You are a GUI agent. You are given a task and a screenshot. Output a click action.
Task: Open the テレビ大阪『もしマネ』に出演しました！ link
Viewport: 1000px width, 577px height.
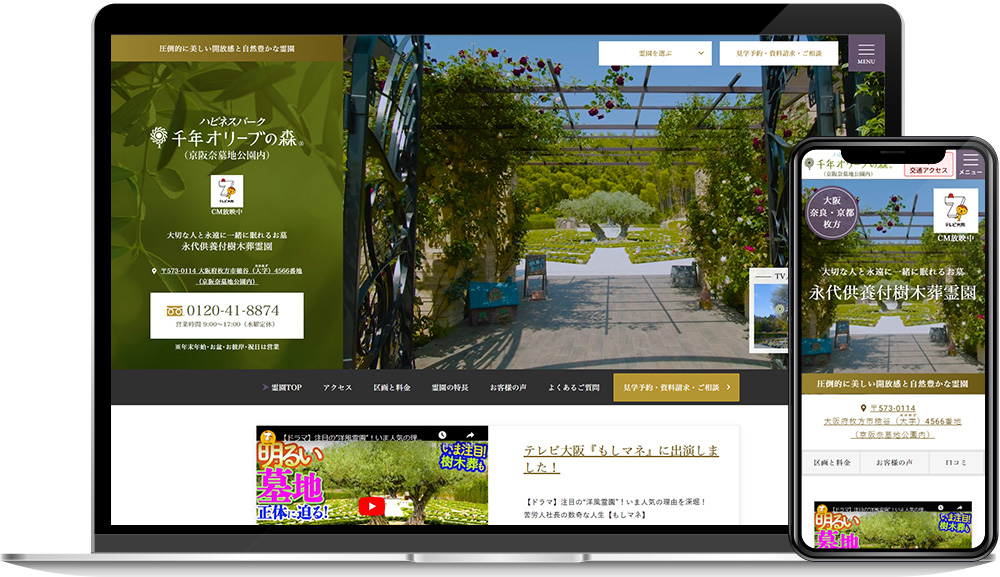[621, 458]
